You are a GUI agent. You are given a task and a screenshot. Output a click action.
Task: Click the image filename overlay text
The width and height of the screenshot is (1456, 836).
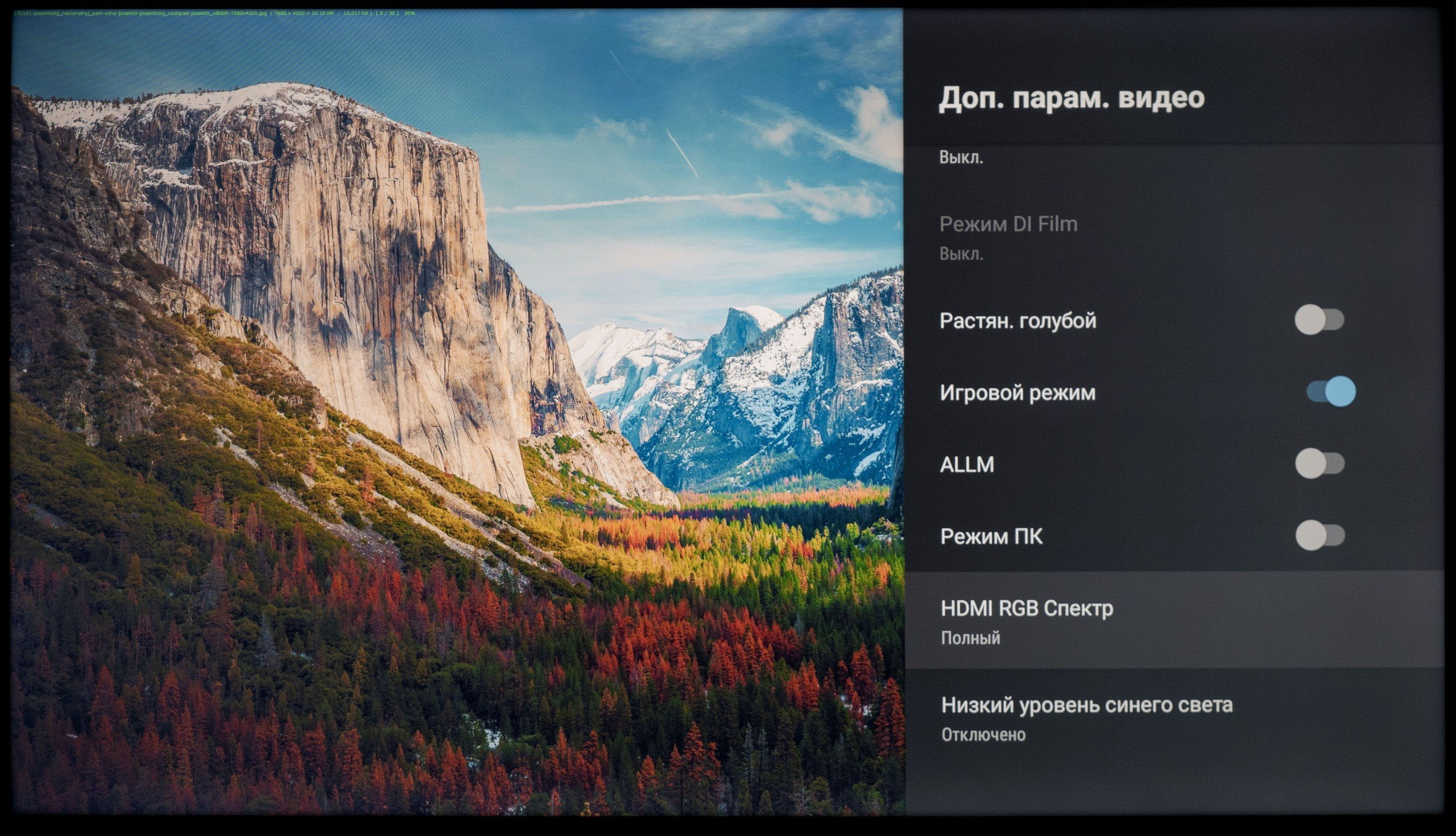click(x=214, y=12)
